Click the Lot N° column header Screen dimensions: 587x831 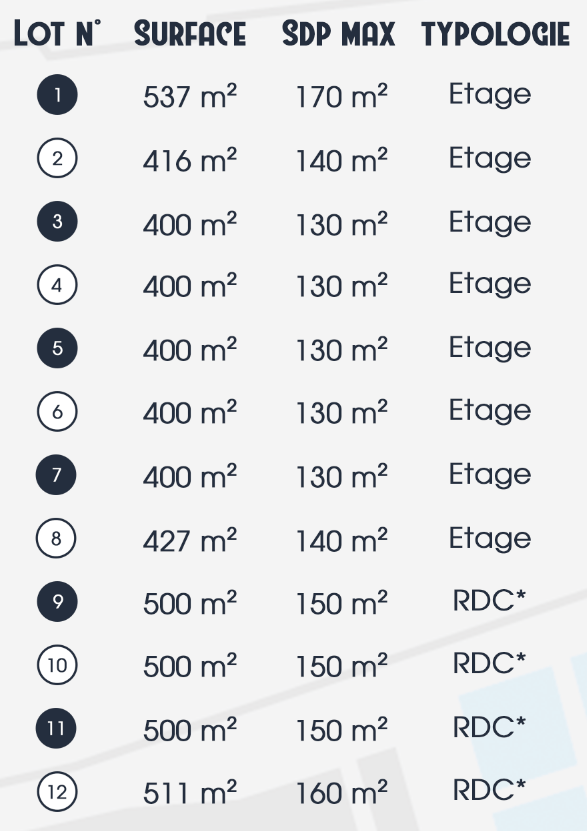pyautogui.click(x=57, y=33)
